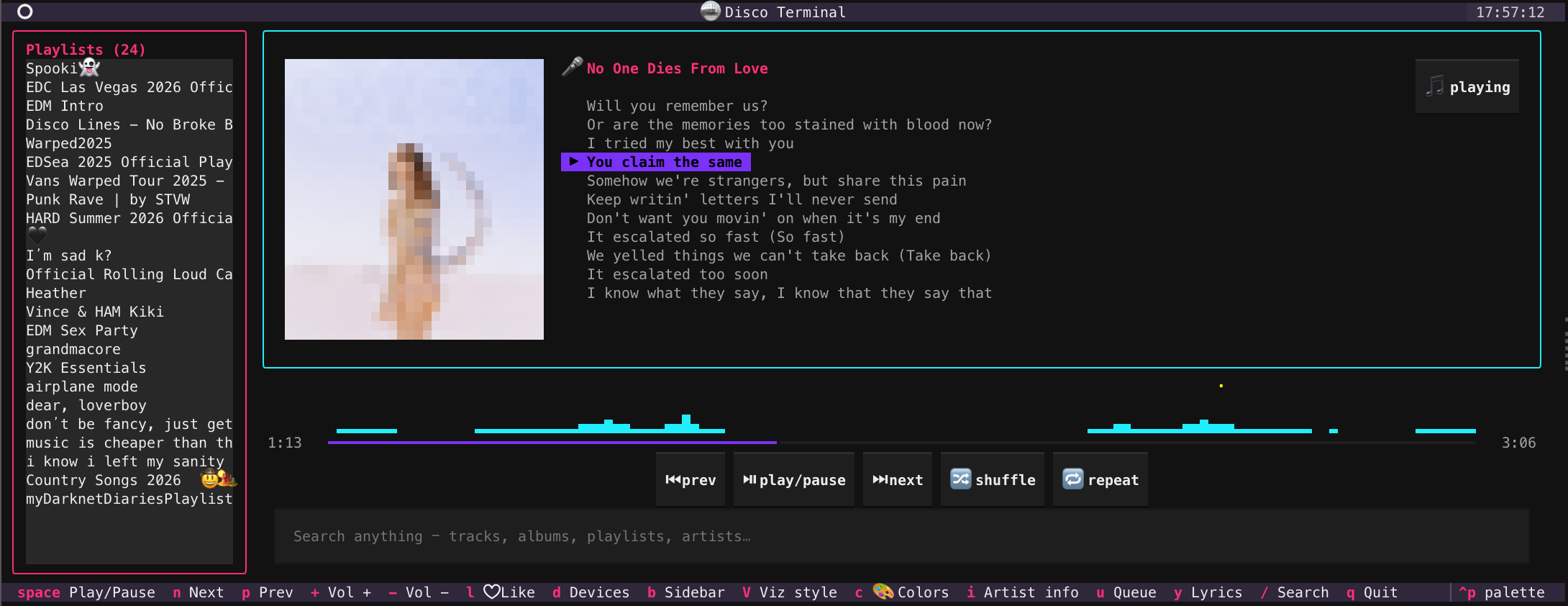Click the microphone icon beside song title
Viewport: 1568px width, 606px height.
(573, 67)
